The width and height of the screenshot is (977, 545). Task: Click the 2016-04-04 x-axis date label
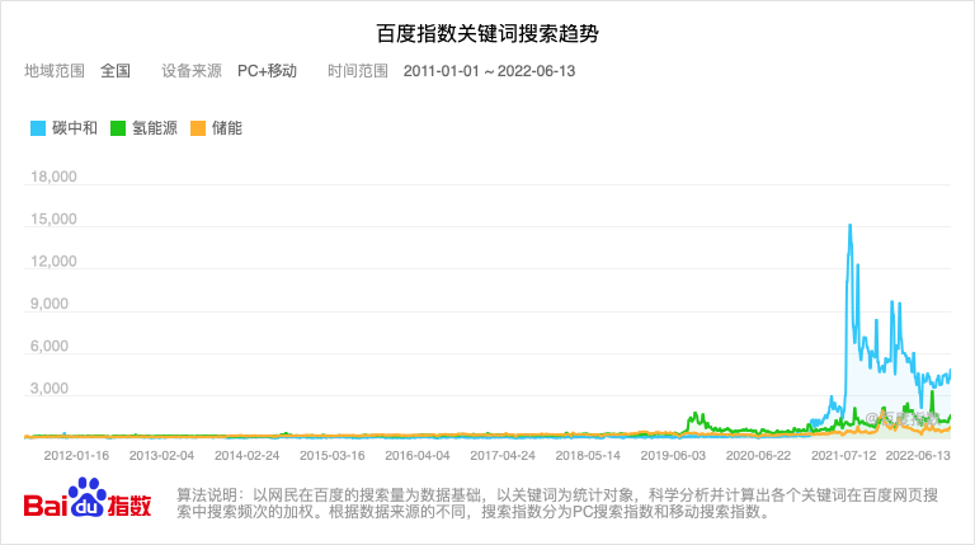click(417, 454)
